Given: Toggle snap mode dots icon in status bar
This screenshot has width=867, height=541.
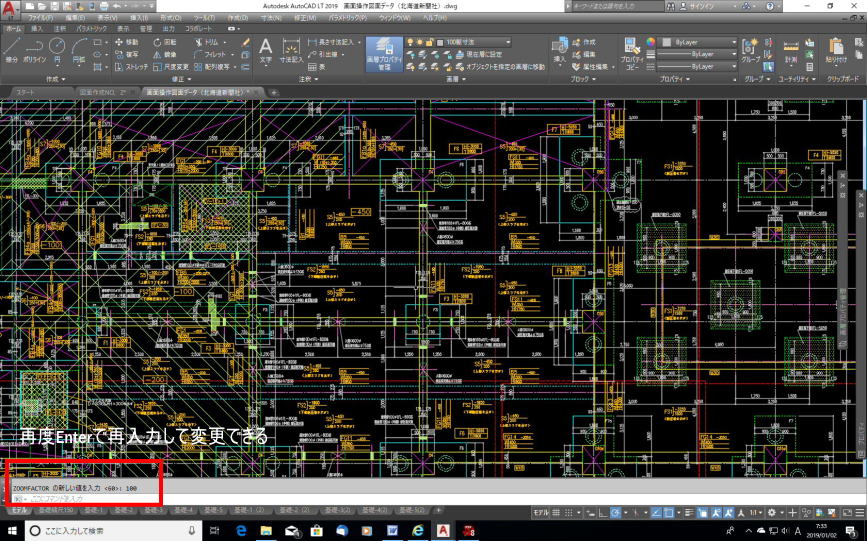Looking at the screenshot, I should [568, 513].
